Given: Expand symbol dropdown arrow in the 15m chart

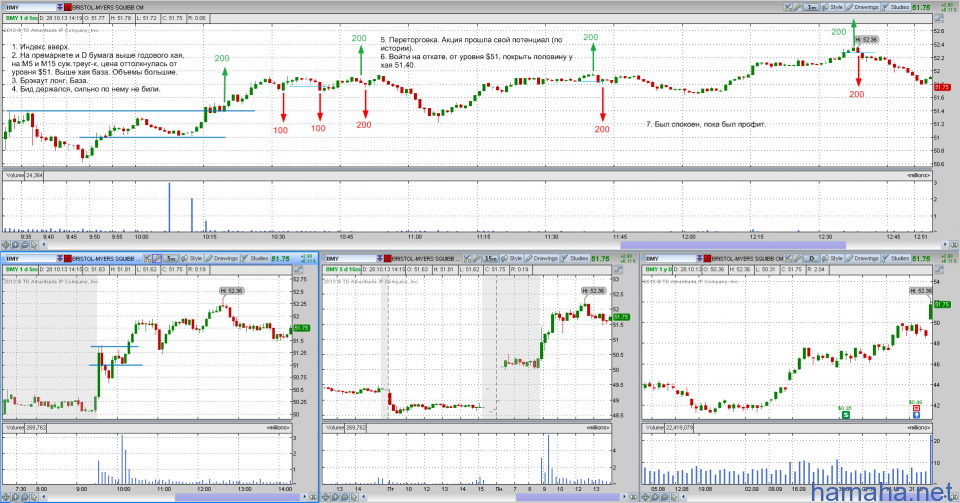Looking at the screenshot, I should [380, 259].
